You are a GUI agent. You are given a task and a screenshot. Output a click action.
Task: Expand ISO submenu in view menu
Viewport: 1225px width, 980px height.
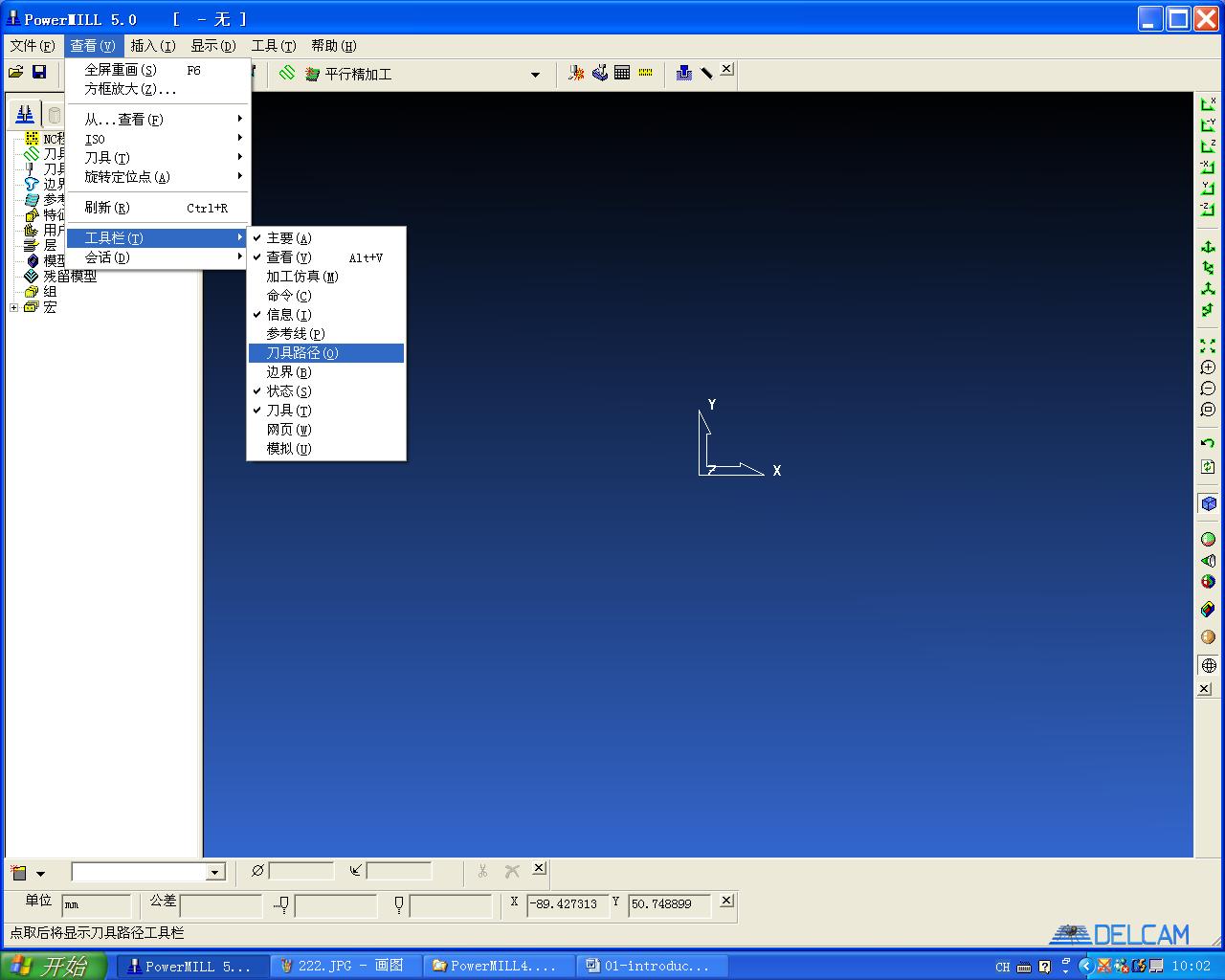pos(158,139)
